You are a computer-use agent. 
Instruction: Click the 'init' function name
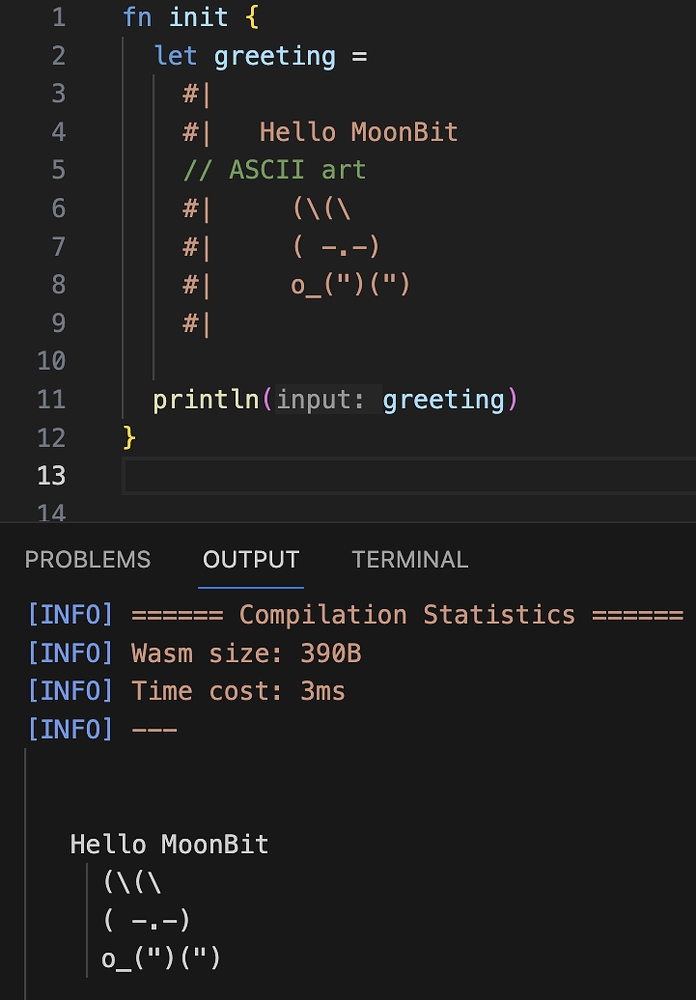click(x=198, y=17)
